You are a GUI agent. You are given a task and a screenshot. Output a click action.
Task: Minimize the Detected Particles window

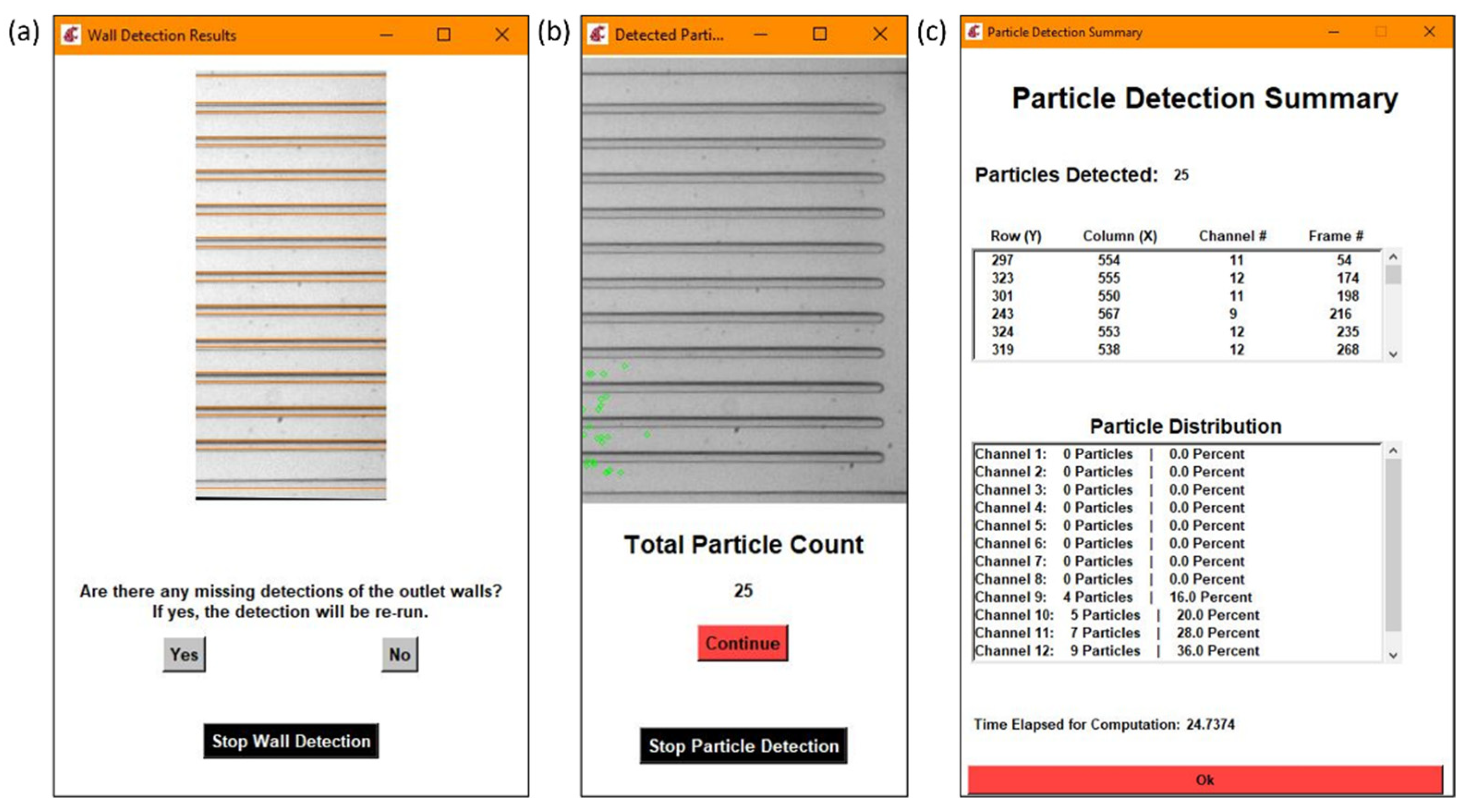tap(761, 34)
